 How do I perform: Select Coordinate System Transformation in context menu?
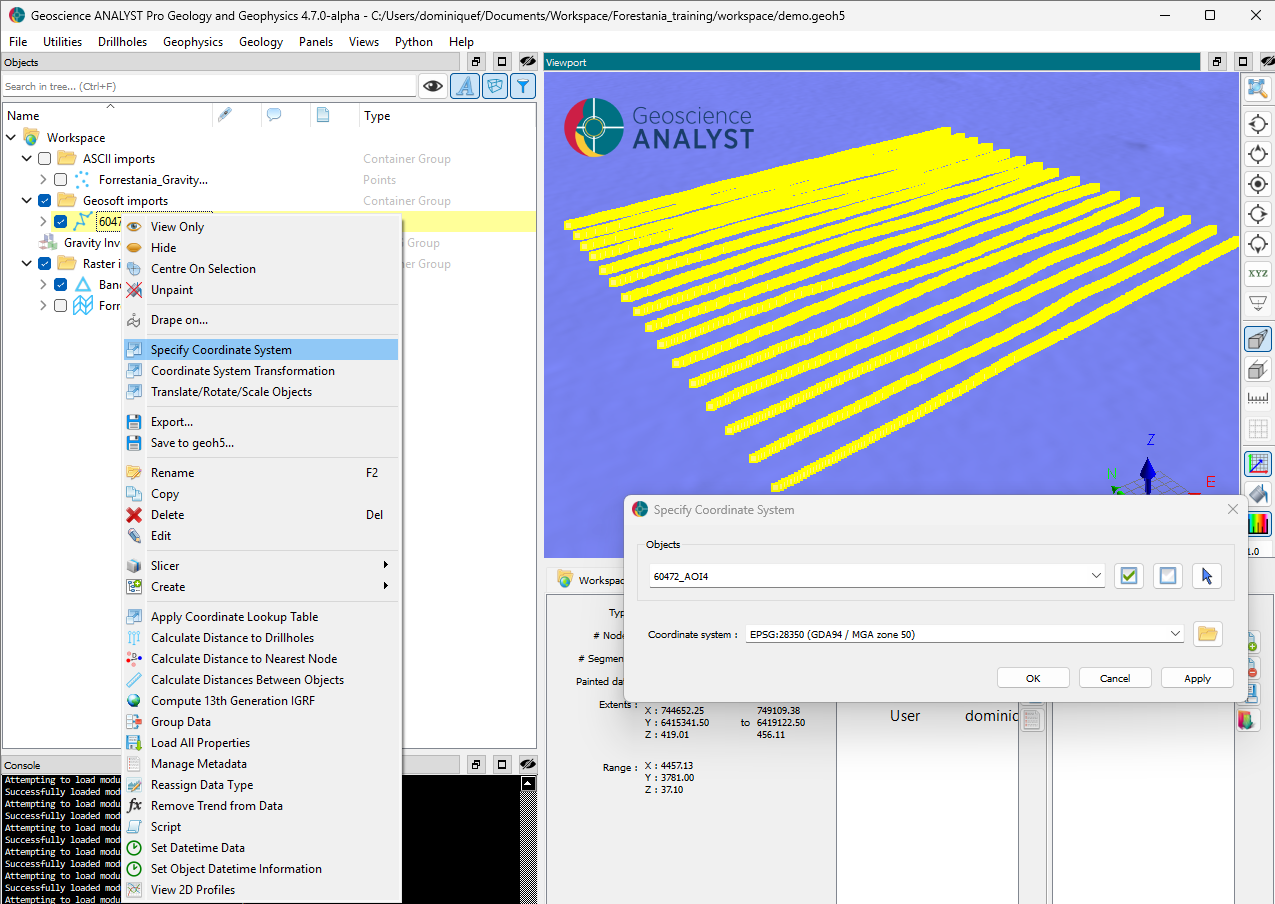coord(242,371)
